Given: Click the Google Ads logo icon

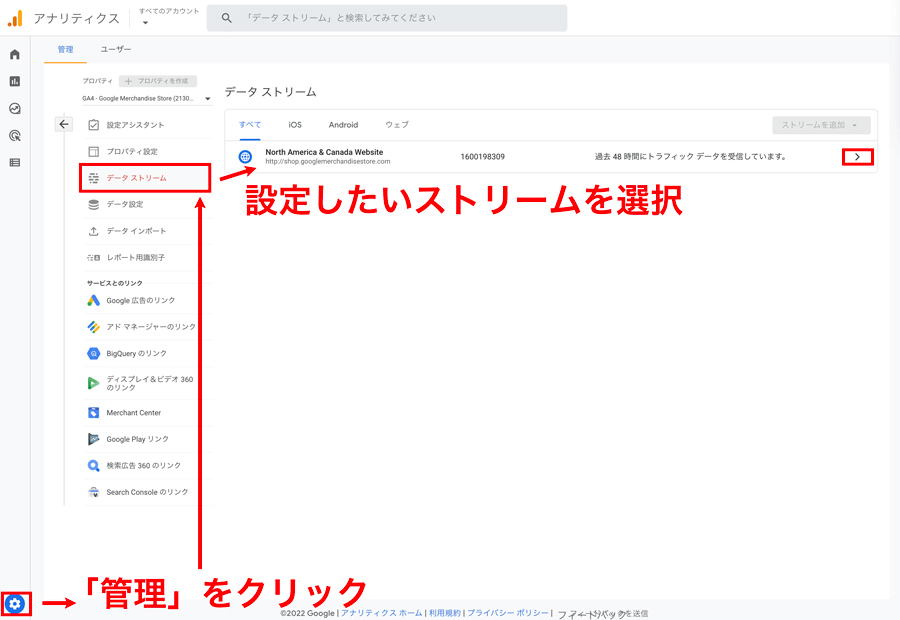Looking at the screenshot, I should click(x=94, y=300).
